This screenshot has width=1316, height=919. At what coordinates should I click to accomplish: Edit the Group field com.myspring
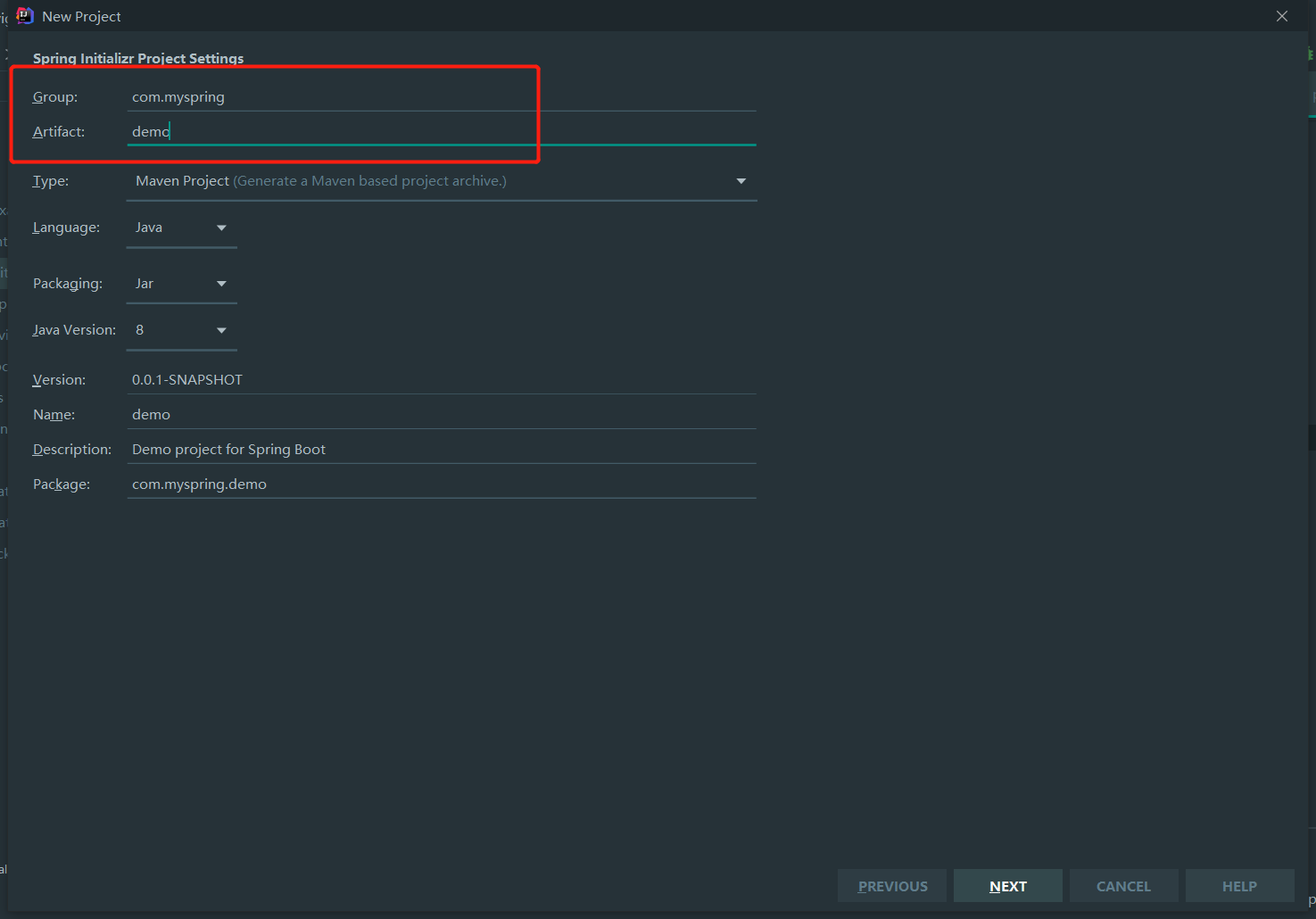coord(442,96)
